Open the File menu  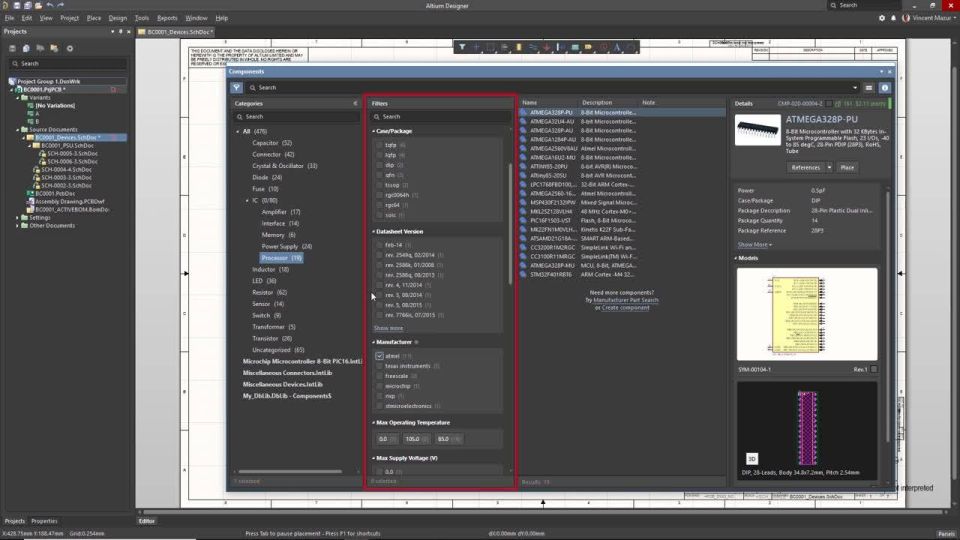coord(9,18)
